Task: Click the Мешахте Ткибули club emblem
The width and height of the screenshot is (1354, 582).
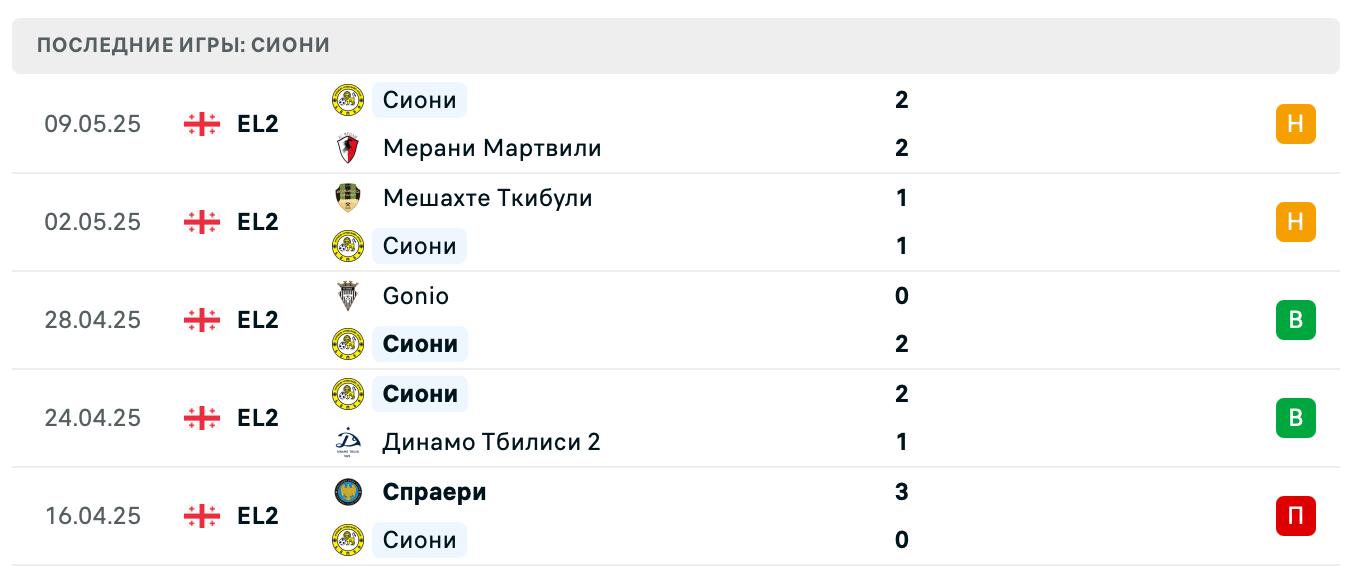Action: tap(349, 198)
